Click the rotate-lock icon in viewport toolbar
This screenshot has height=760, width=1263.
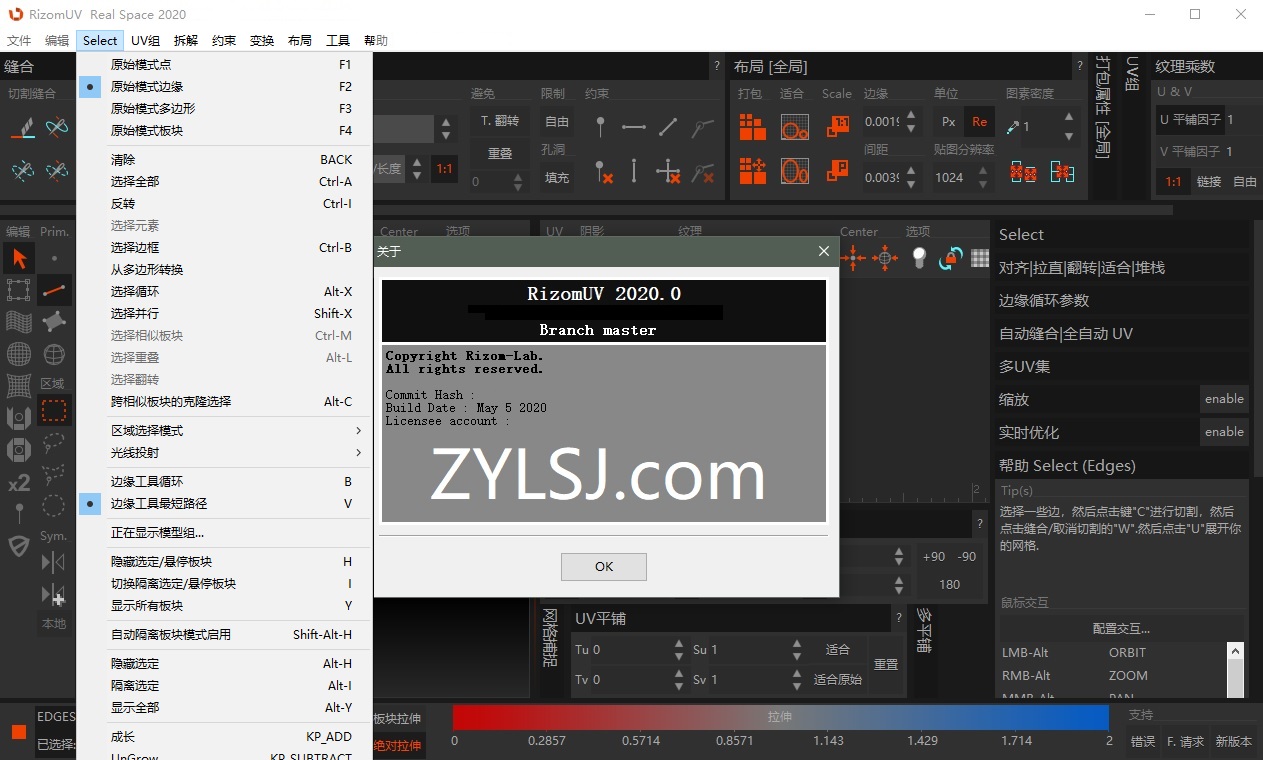pyautogui.click(x=950, y=258)
